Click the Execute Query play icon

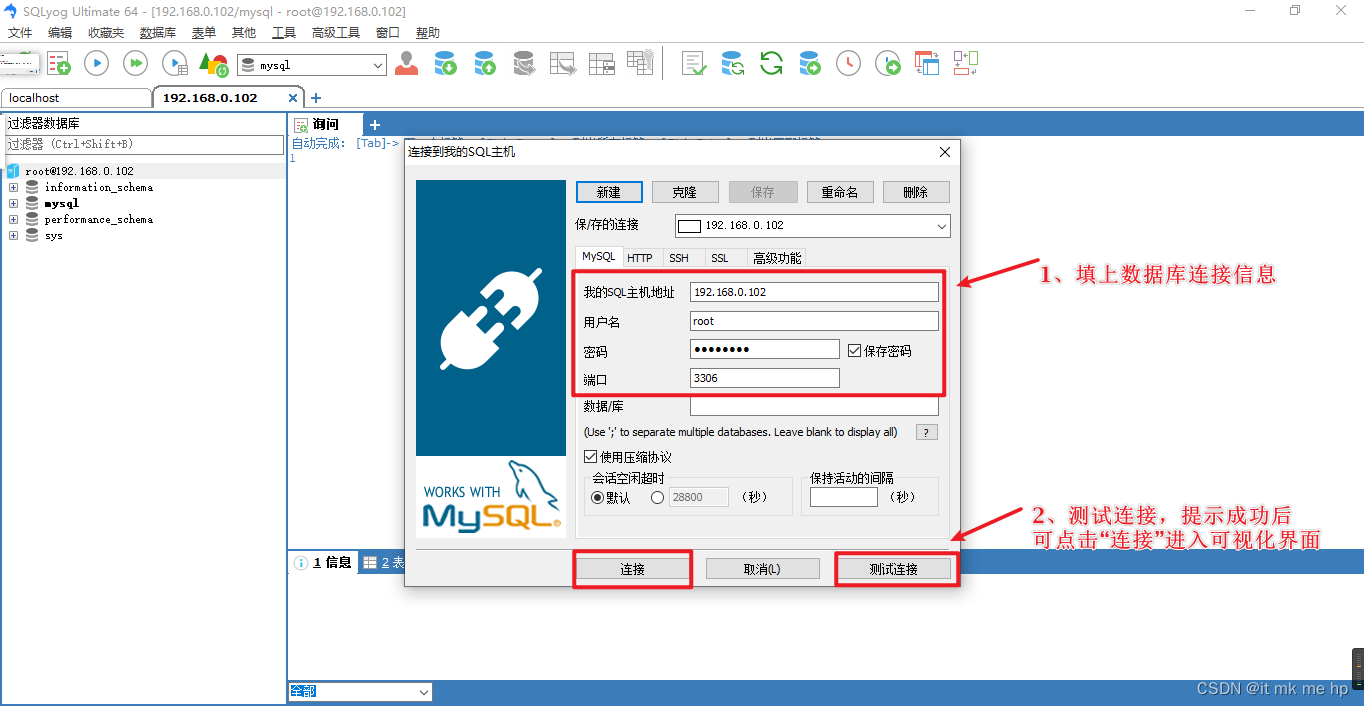click(96, 64)
